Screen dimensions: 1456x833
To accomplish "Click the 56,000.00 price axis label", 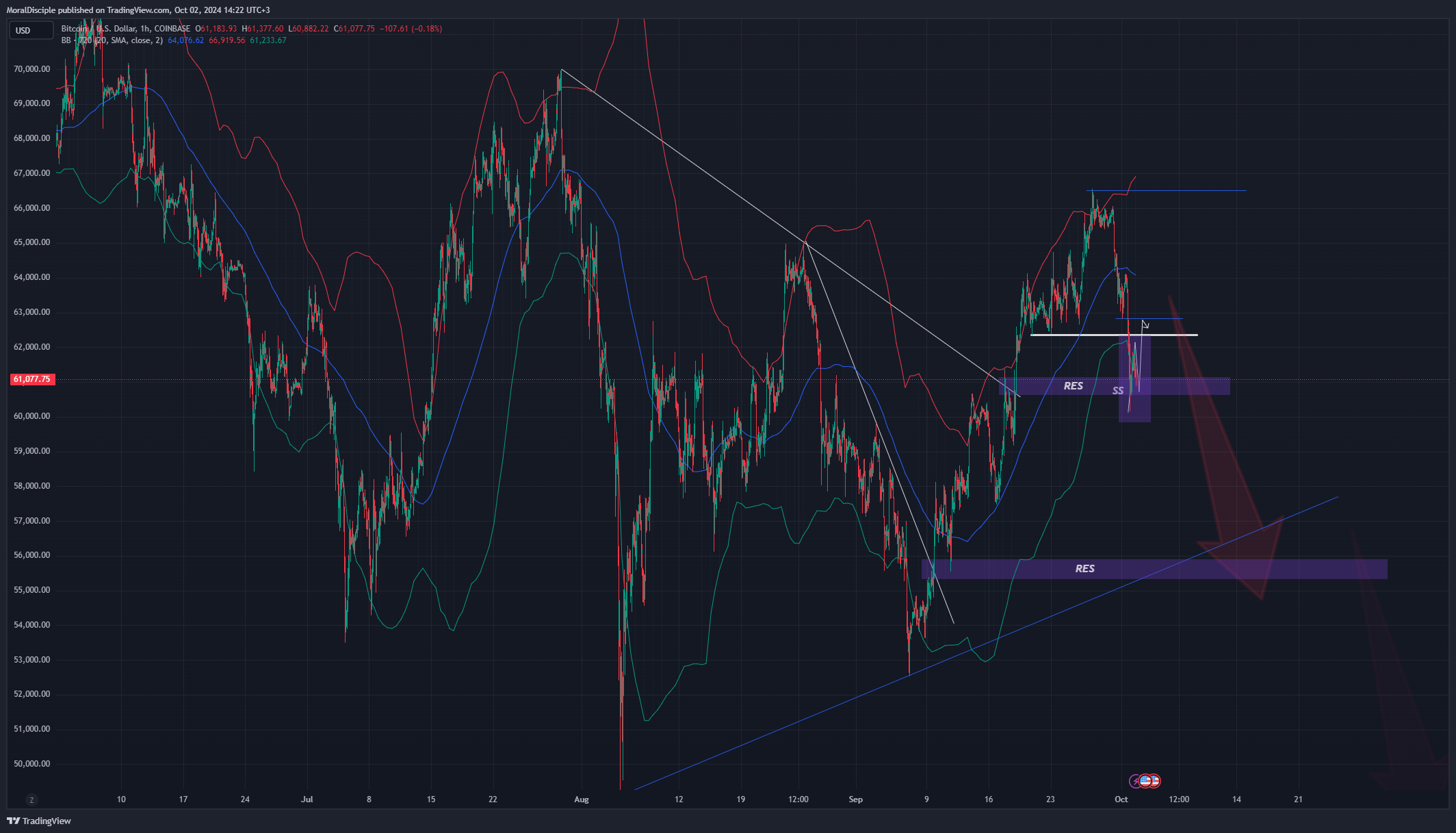I will tap(31, 555).
